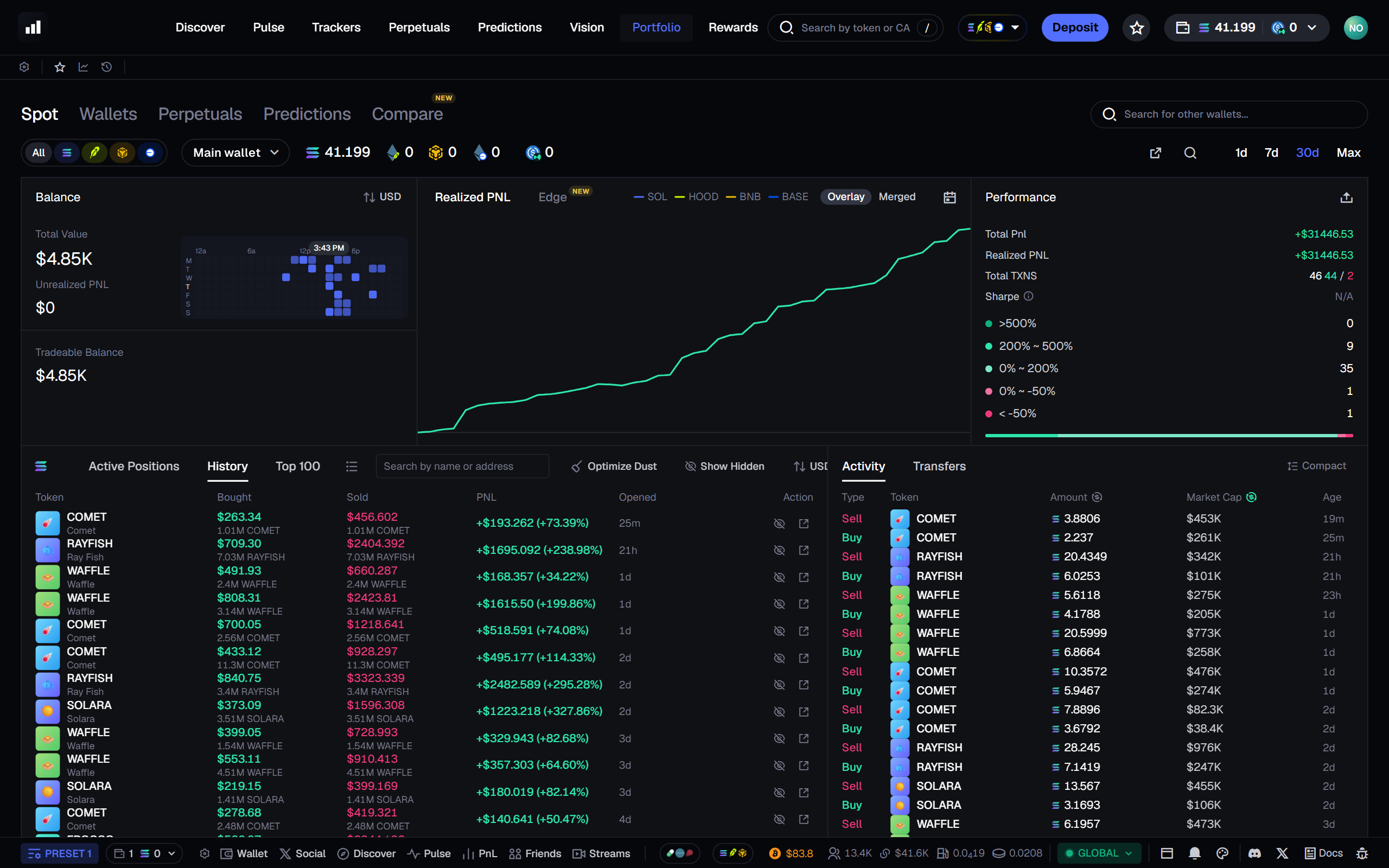Screen dimensions: 1389x868
Task: Click the Search for other wallets field
Action: (x=1229, y=114)
